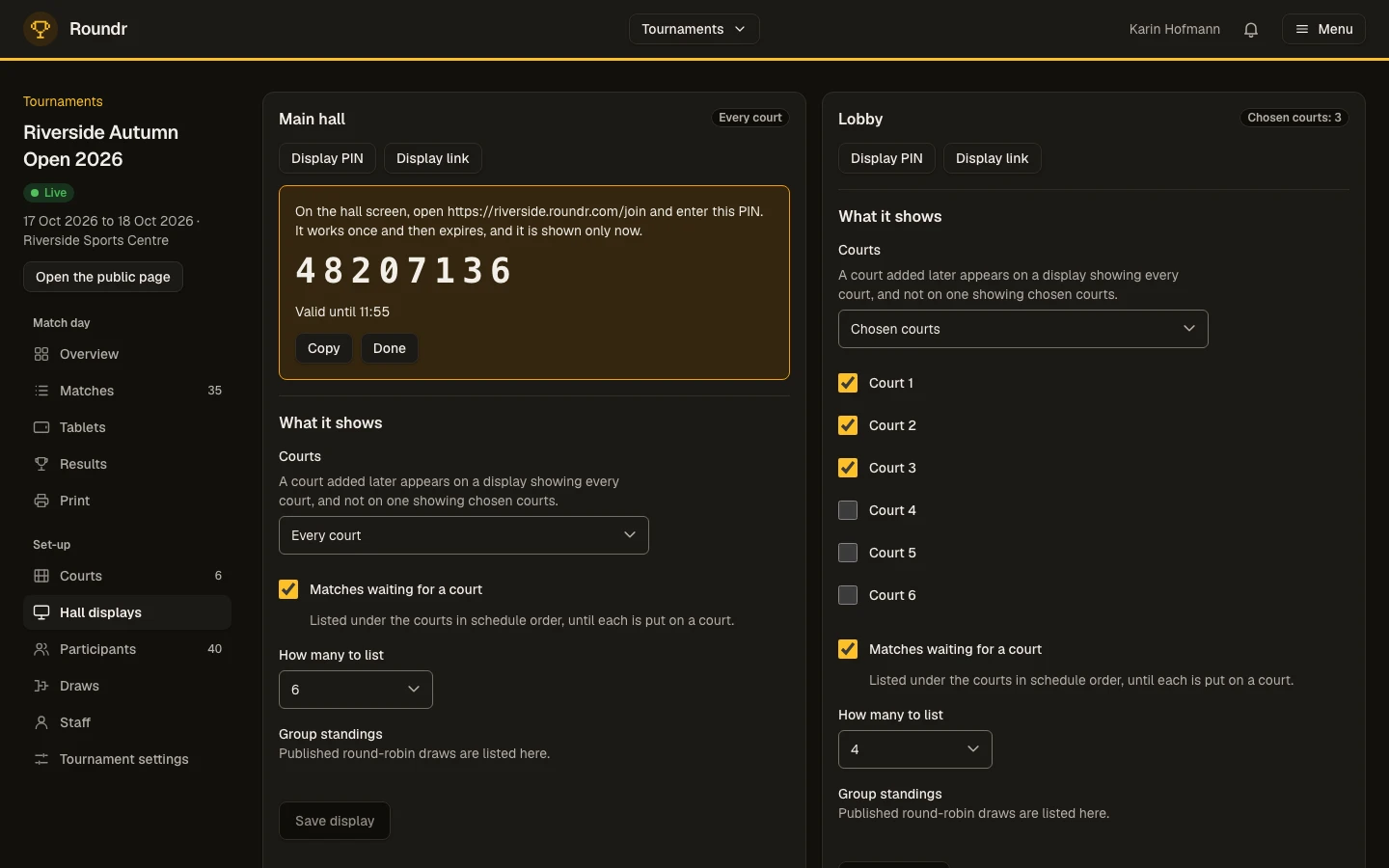Click the Roundr trophy logo icon
Viewport: 1389px width, 868px height.
41,29
